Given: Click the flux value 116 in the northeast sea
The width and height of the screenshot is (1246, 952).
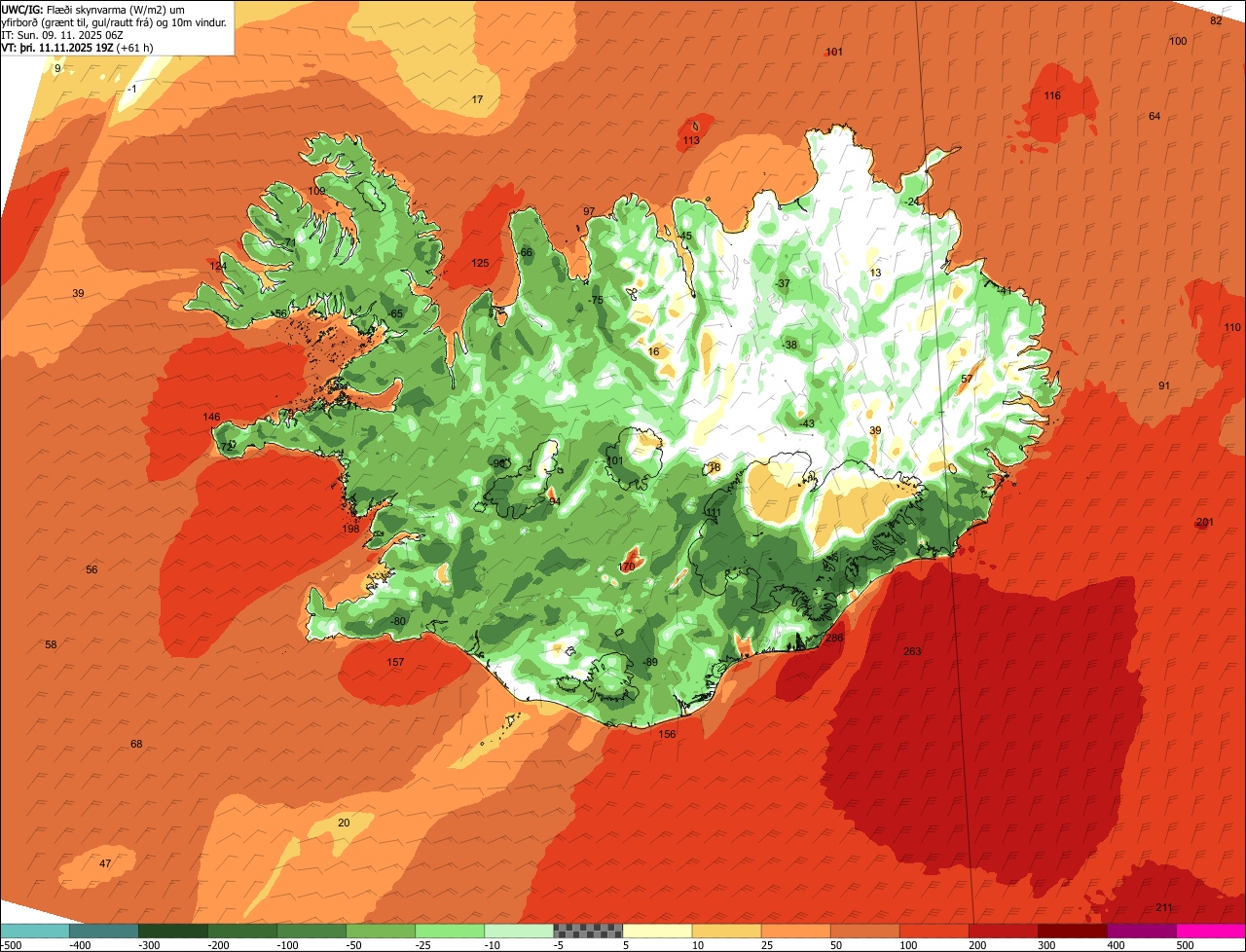Looking at the screenshot, I should 1052,95.
